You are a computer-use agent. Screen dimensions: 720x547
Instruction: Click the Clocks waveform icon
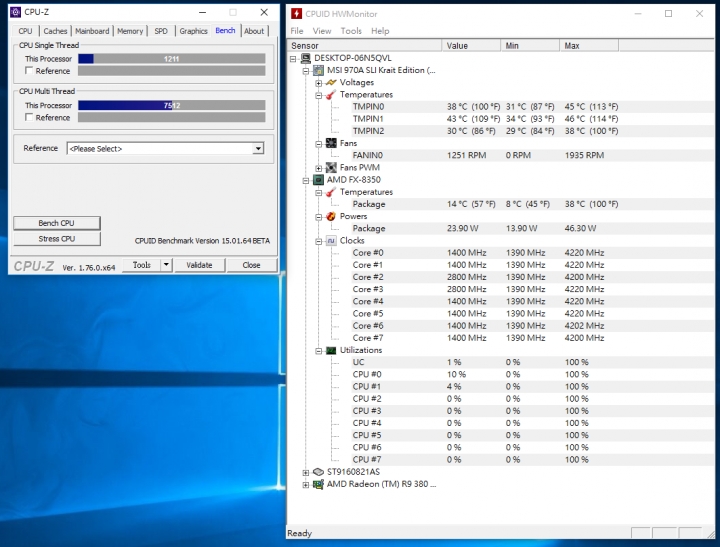(x=331, y=241)
